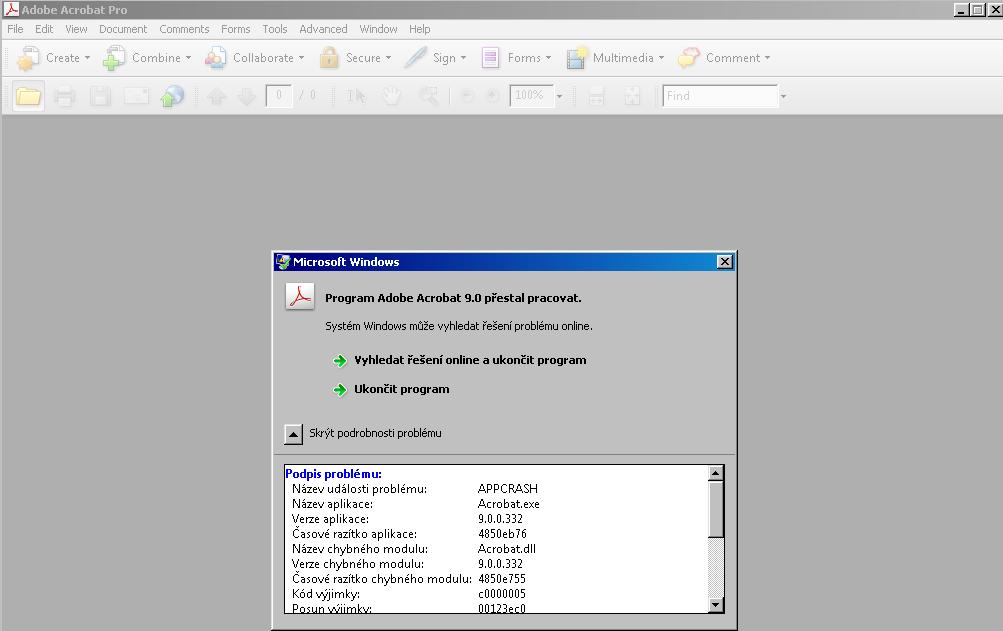The image size is (1003, 631).
Task: Open the Advanced menu
Action: [x=323, y=29]
